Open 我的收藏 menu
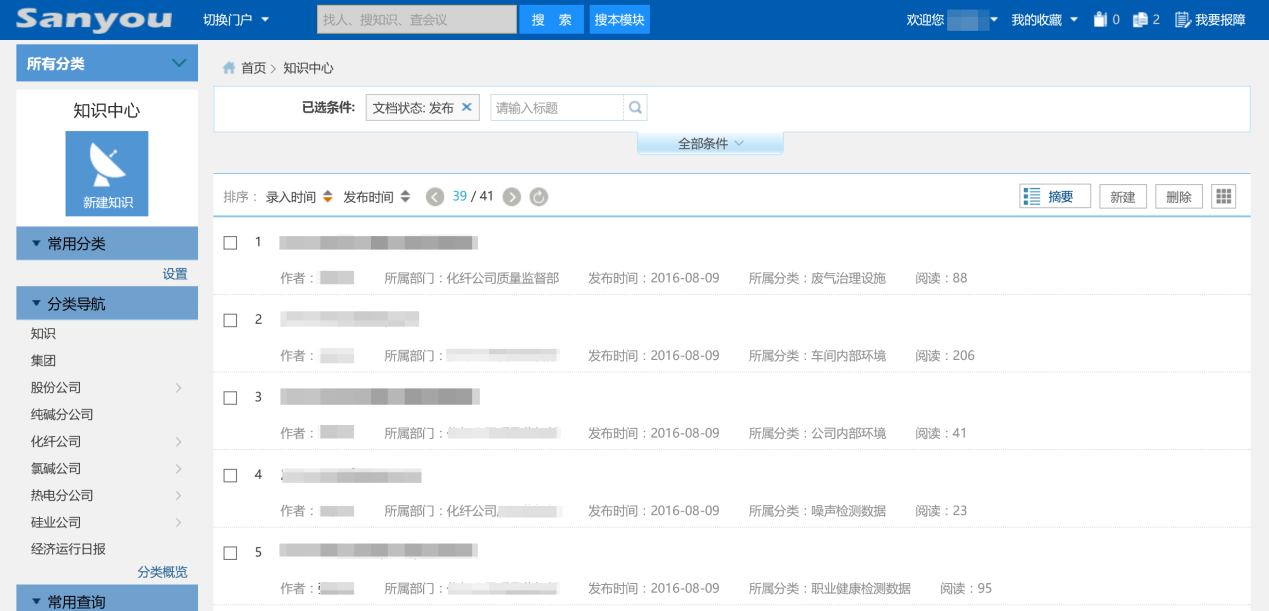The image size is (1269, 611). click(x=1044, y=20)
